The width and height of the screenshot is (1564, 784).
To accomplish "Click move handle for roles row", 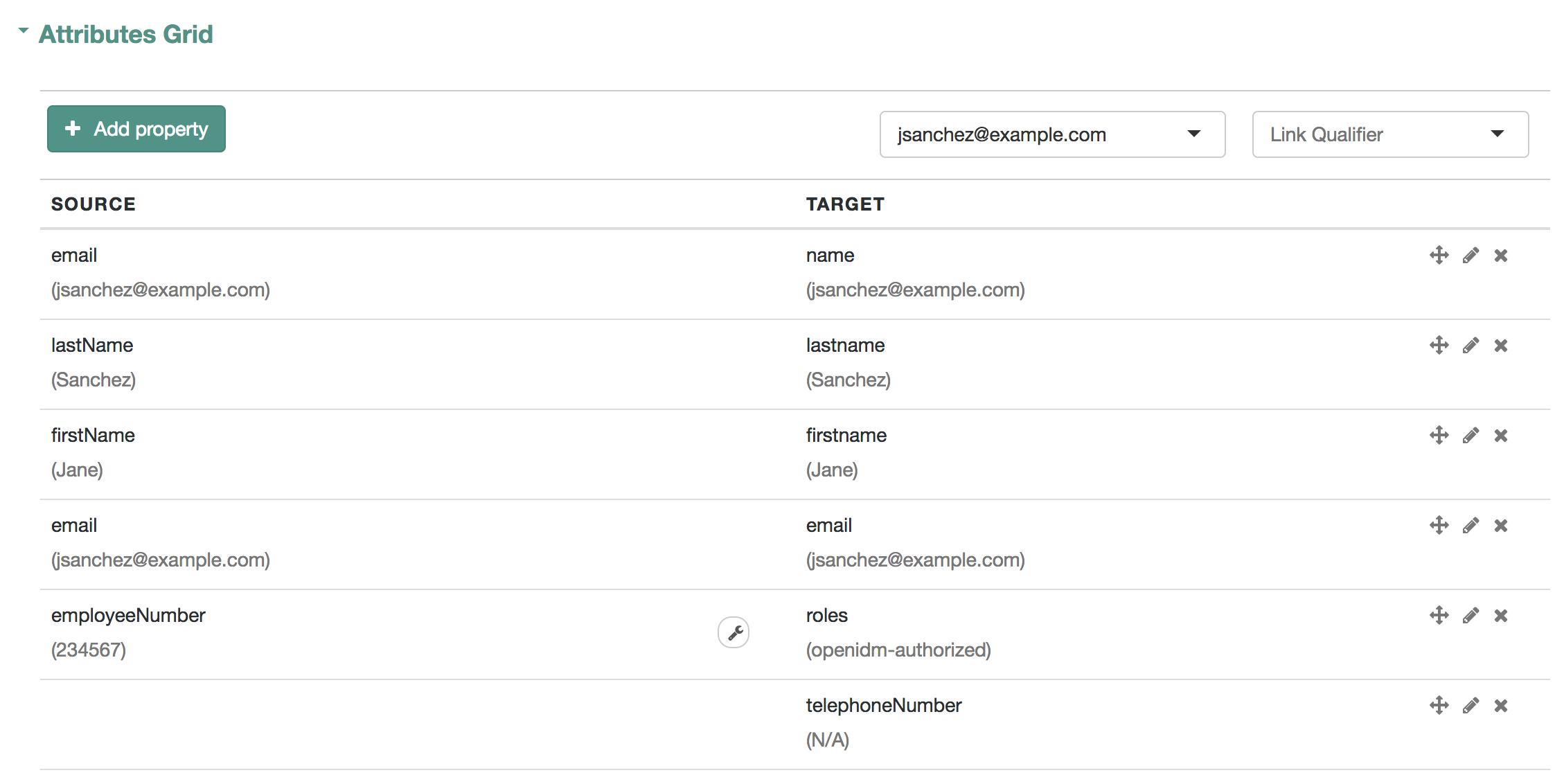I will tap(1439, 615).
